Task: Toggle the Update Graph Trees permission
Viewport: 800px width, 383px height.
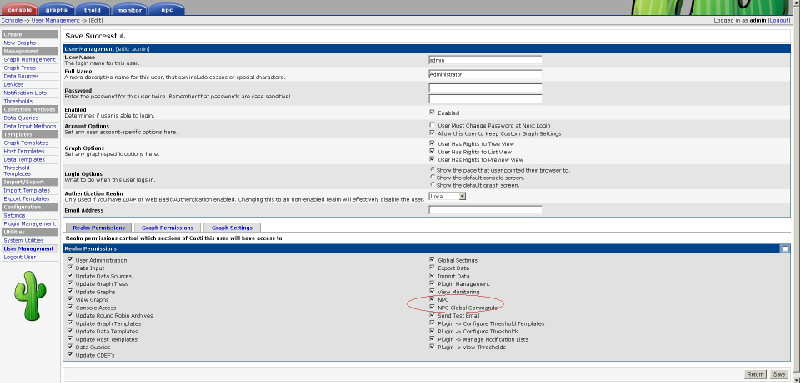Action: tap(70, 284)
